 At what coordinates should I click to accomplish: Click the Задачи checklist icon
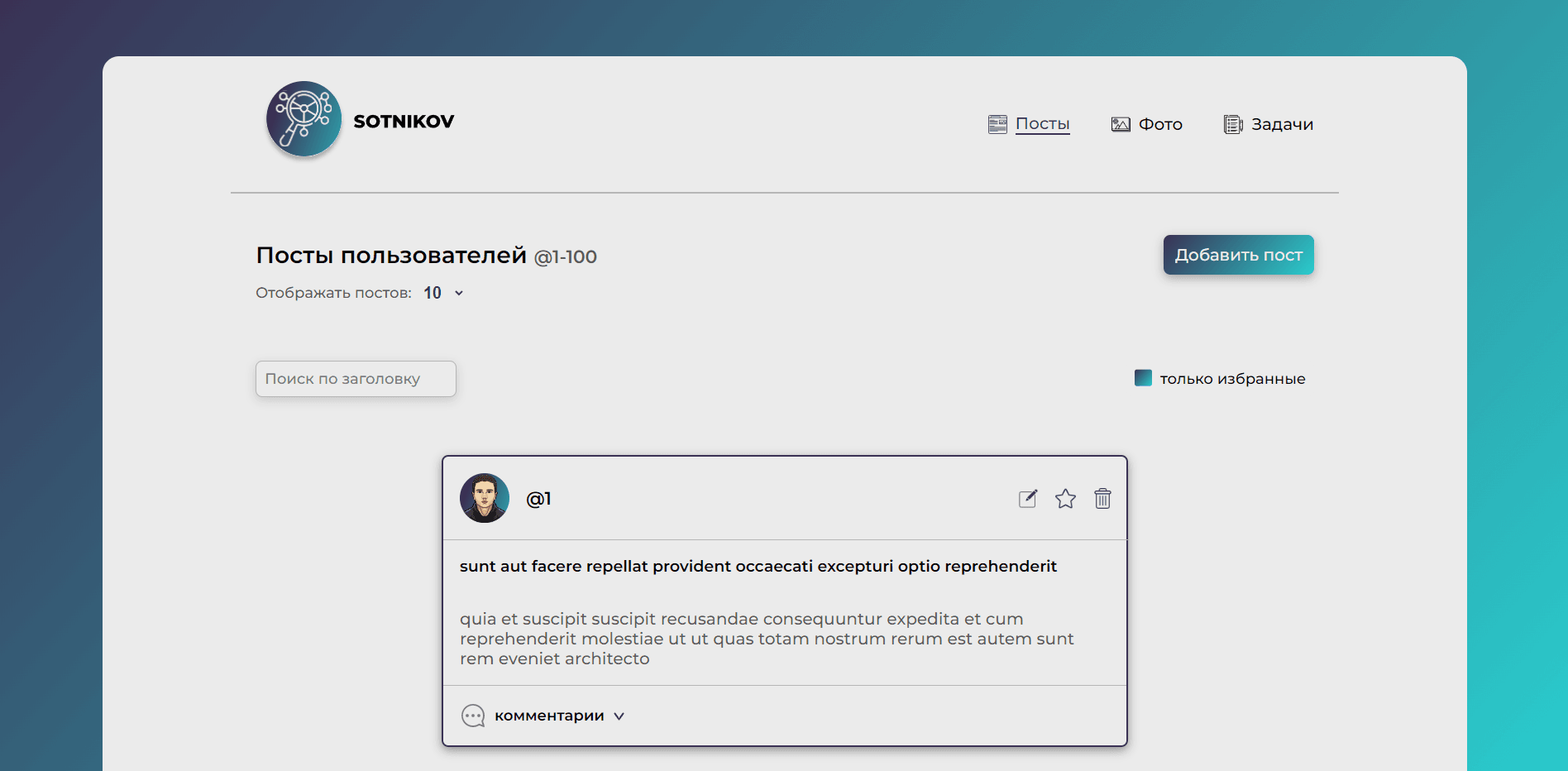tap(1233, 124)
